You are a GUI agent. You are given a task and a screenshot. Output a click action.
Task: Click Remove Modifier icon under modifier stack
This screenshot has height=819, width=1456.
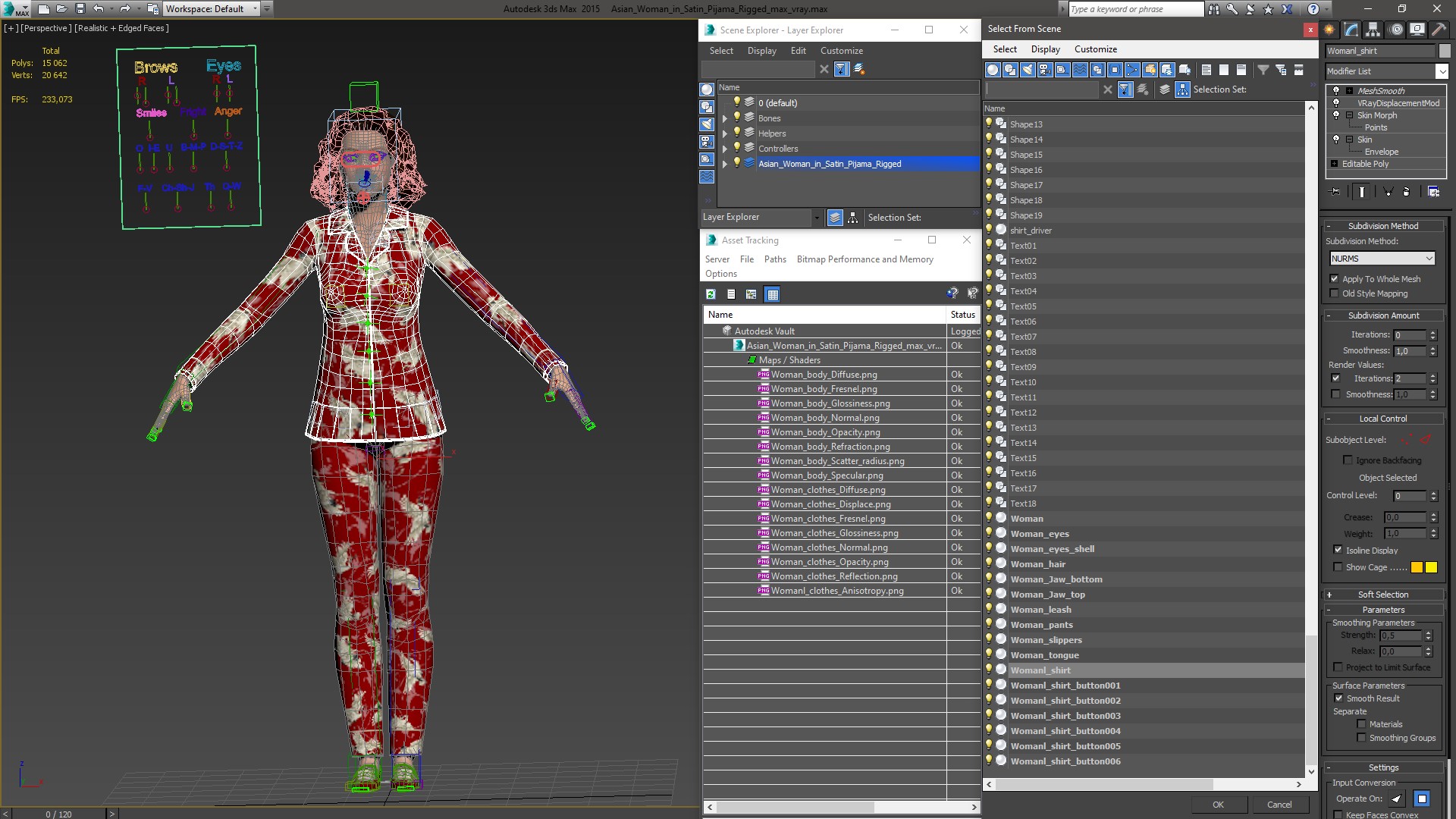click(1406, 192)
